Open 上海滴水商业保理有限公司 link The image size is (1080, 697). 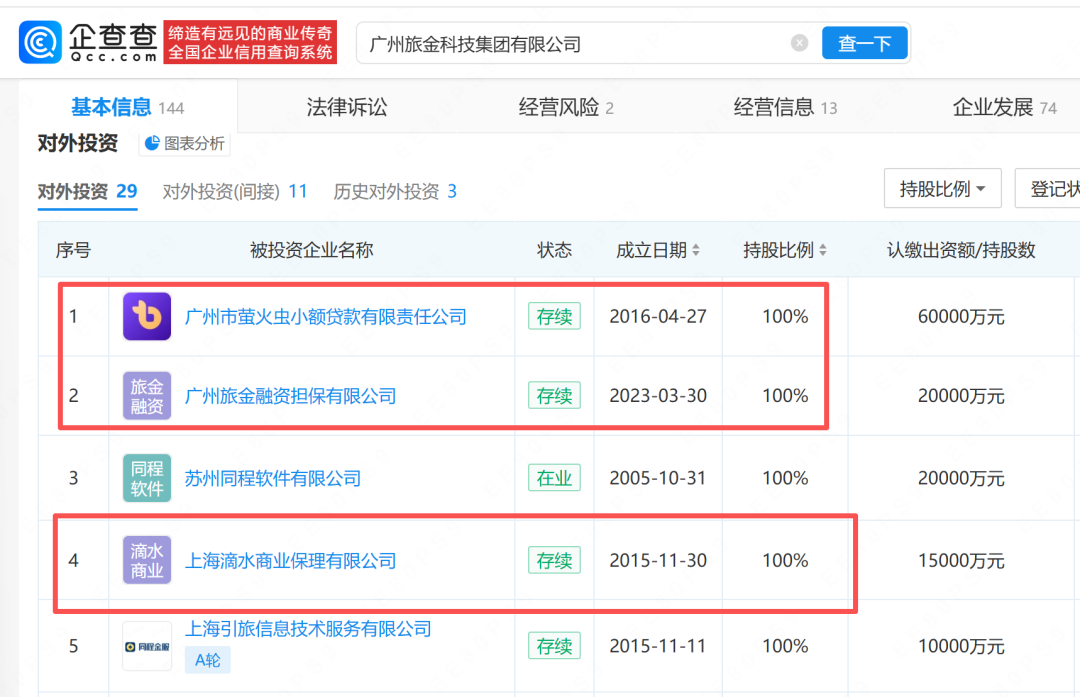click(291, 560)
